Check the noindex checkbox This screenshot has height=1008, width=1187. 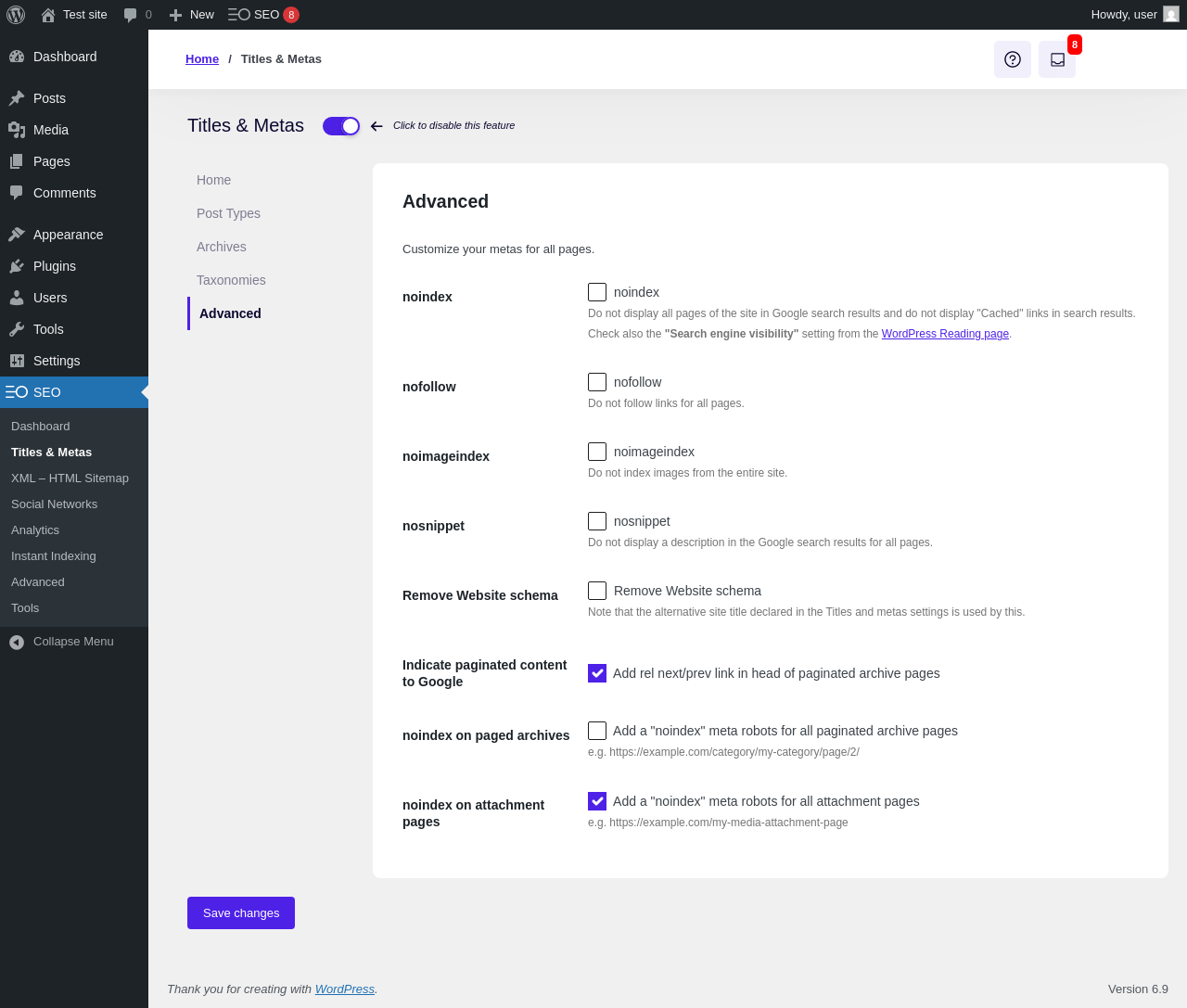click(x=597, y=292)
